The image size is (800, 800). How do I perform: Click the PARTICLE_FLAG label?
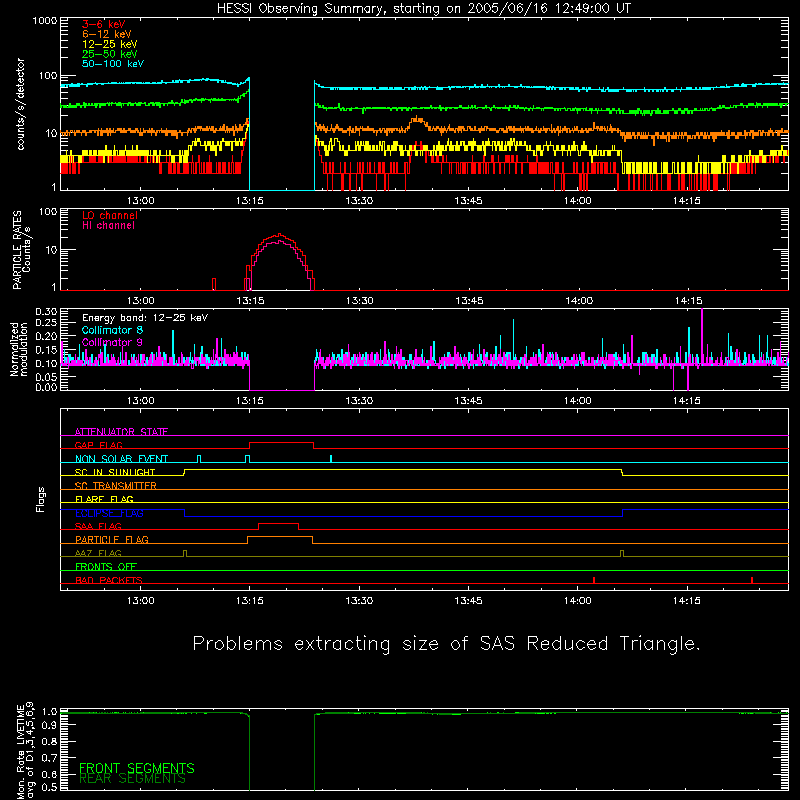pos(112,539)
